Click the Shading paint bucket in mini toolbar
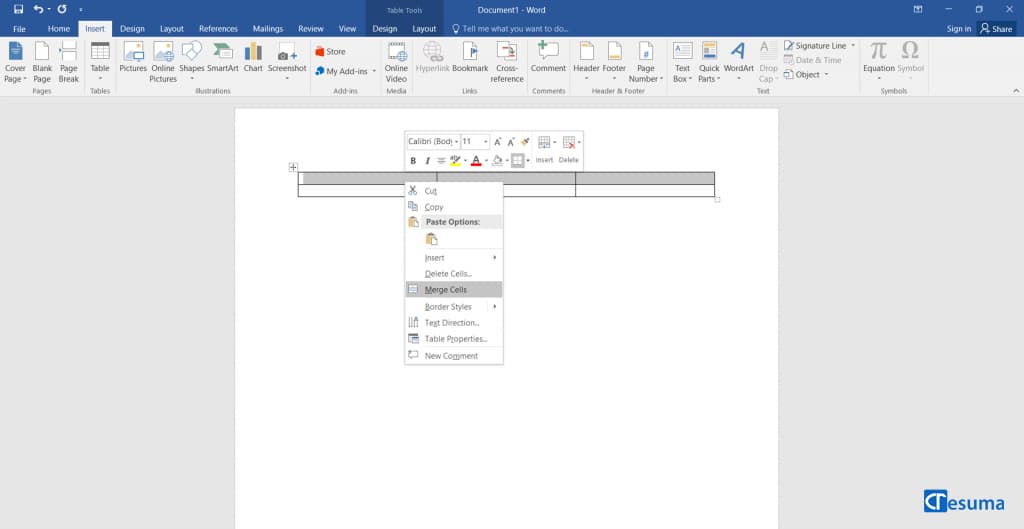Screen dimensions: 1024x529 tap(498, 161)
